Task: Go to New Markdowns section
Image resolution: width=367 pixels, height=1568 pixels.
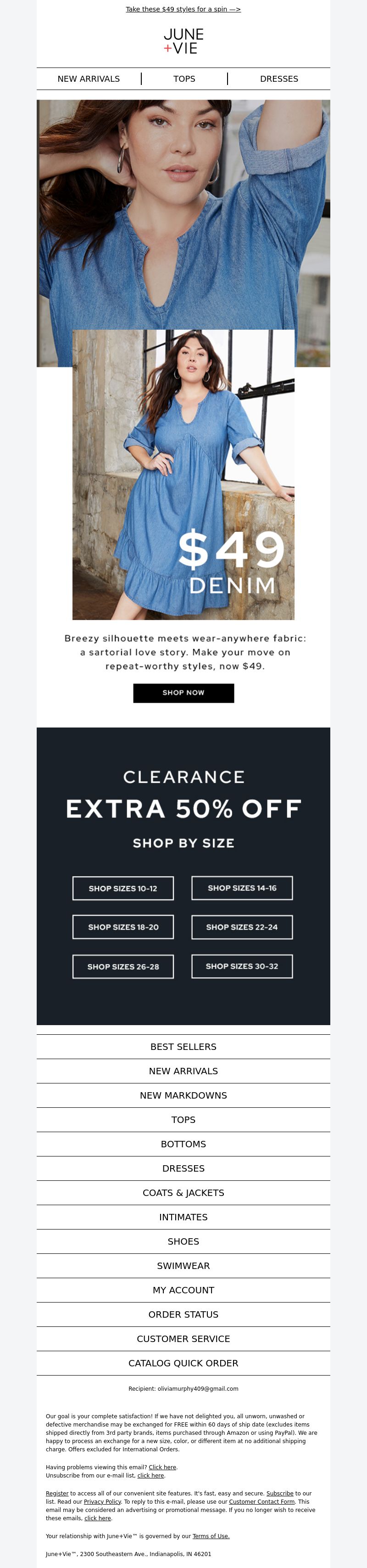Action: 183,1096
